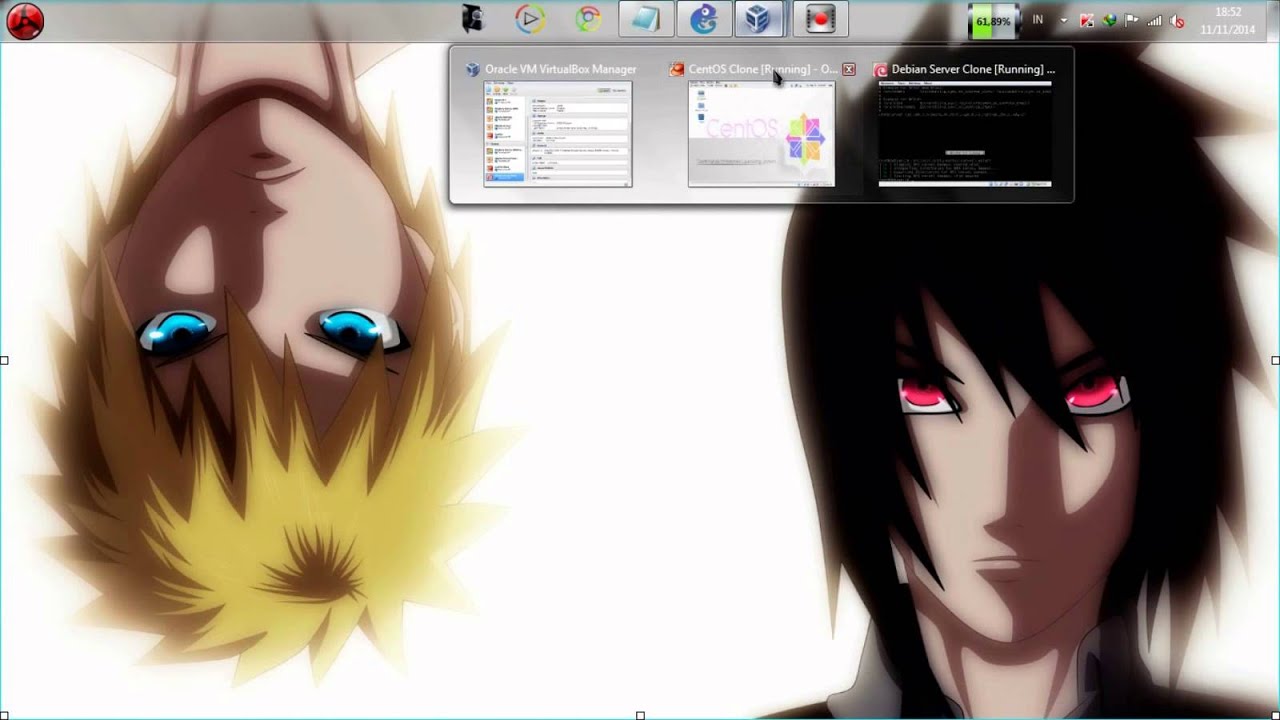Click the red screen recorder taskbar icon
1280x720 pixels.
click(x=820, y=19)
